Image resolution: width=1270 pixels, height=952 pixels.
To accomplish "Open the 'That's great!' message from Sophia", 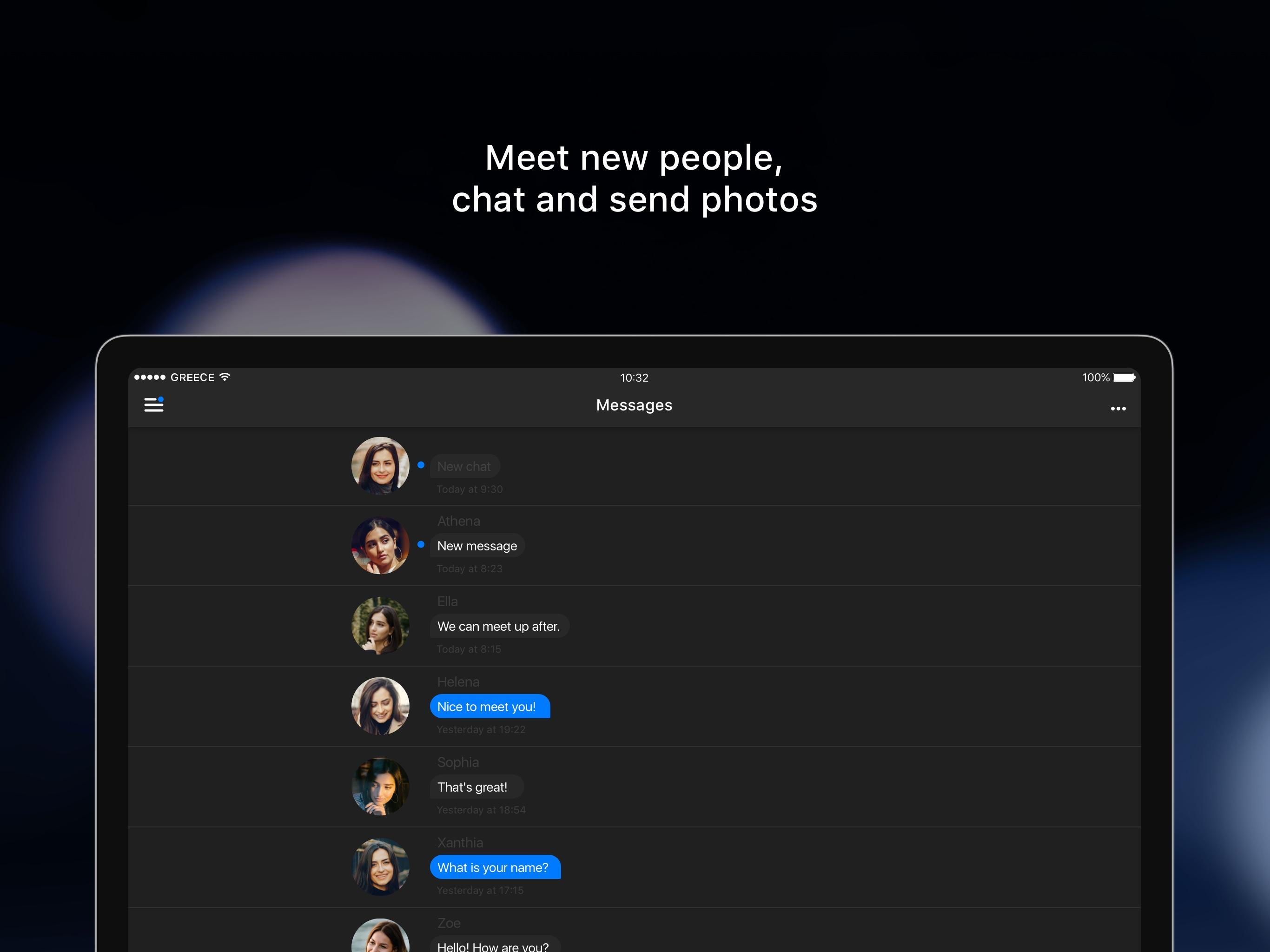I will [476, 787].
